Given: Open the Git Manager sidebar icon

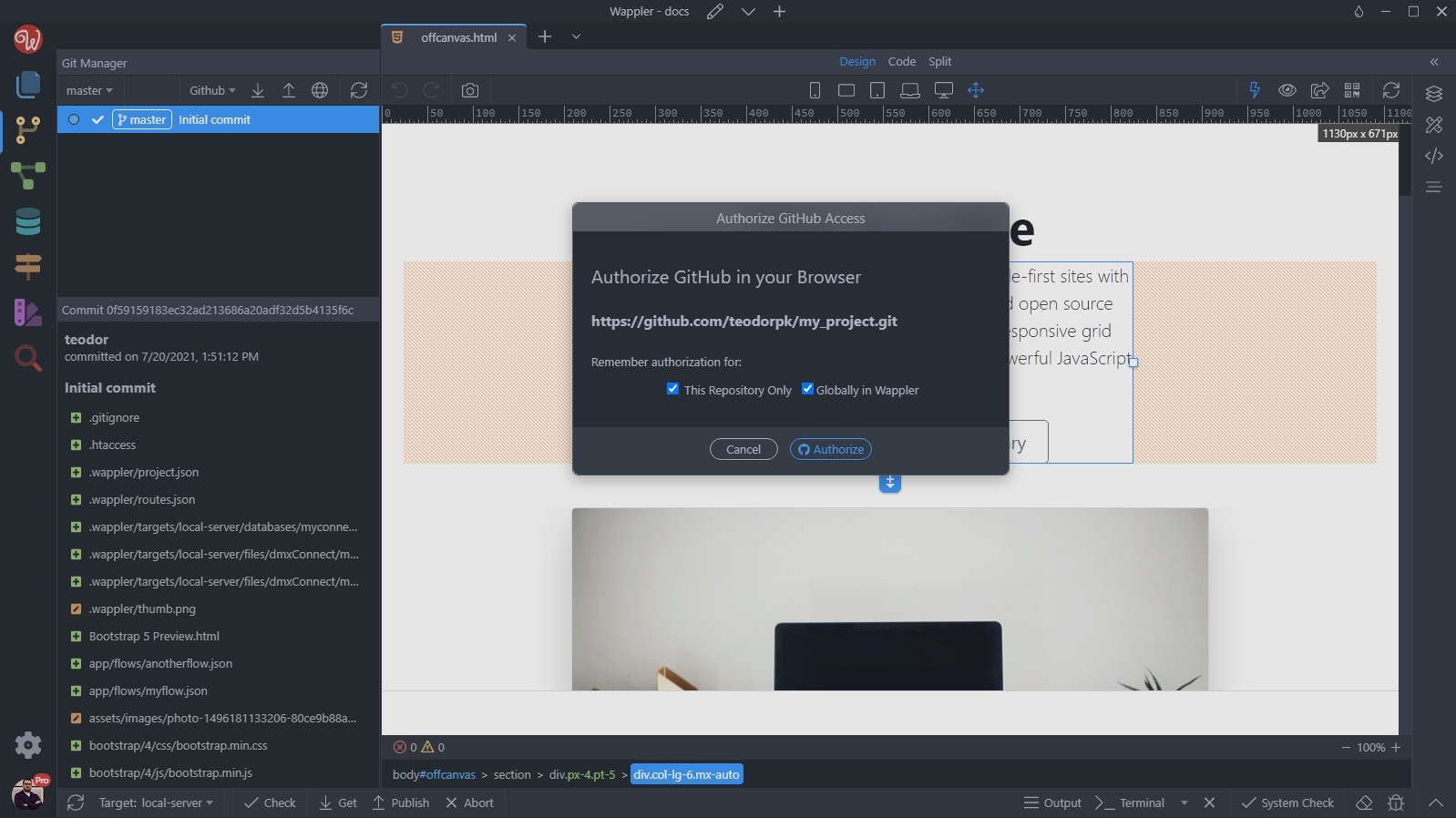Looking at the screenshot, I should (28, 130).
